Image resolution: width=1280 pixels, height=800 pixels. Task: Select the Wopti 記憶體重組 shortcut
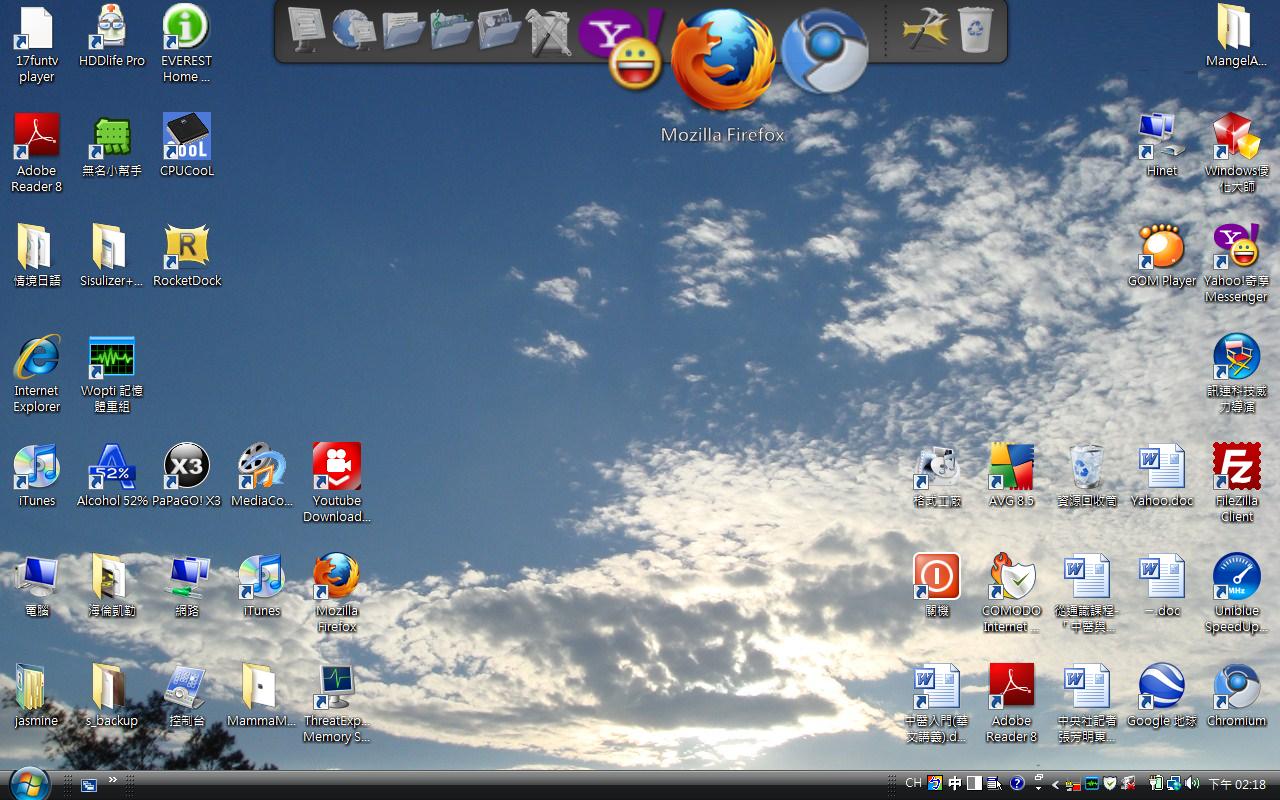pos(112,374)
